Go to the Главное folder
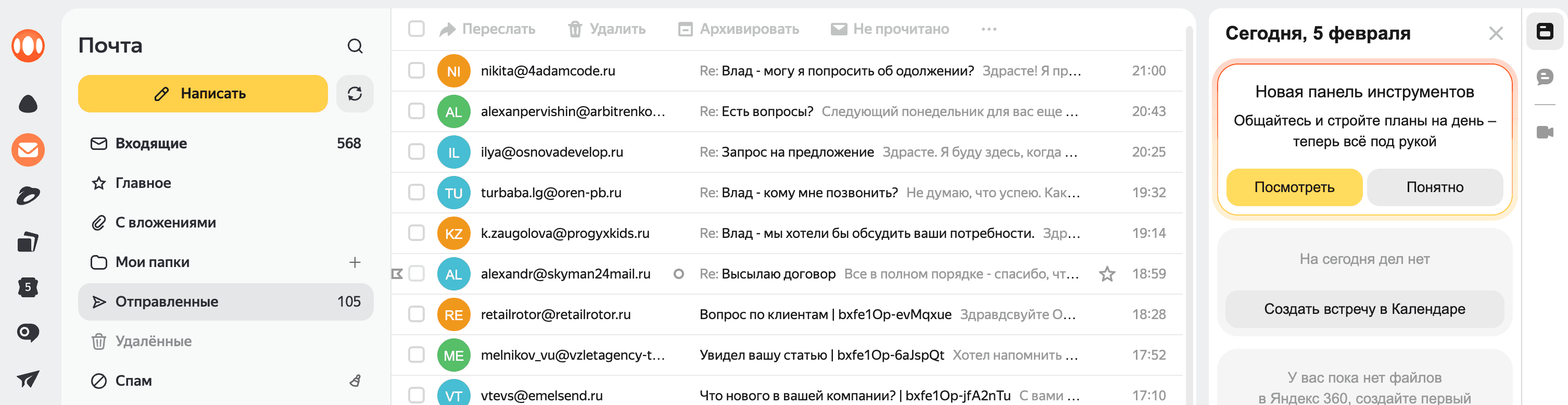Viewport: 1568px width, 405px height. 225,183
